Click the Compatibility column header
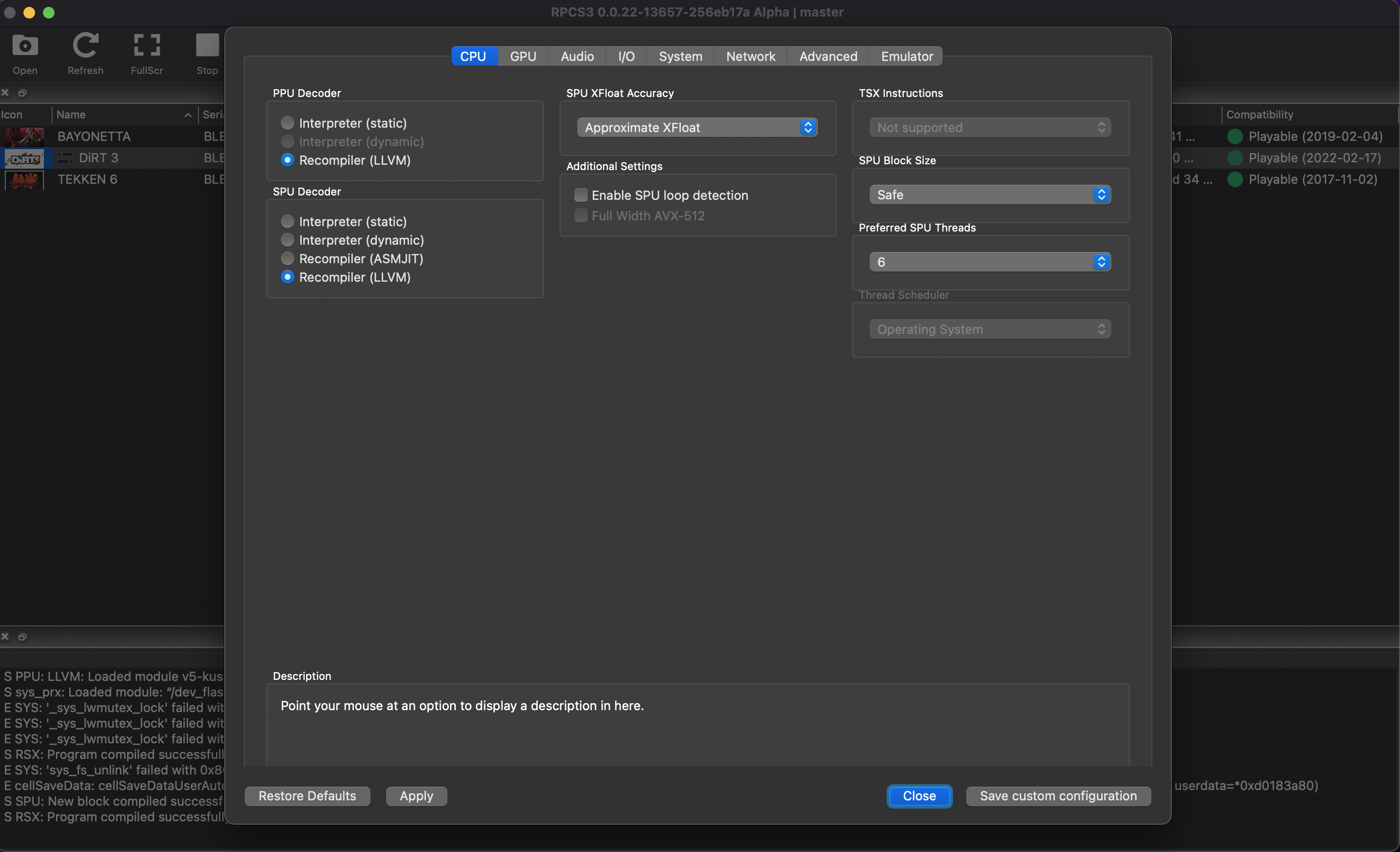Screen dimensions: 1400x852 1309,115
